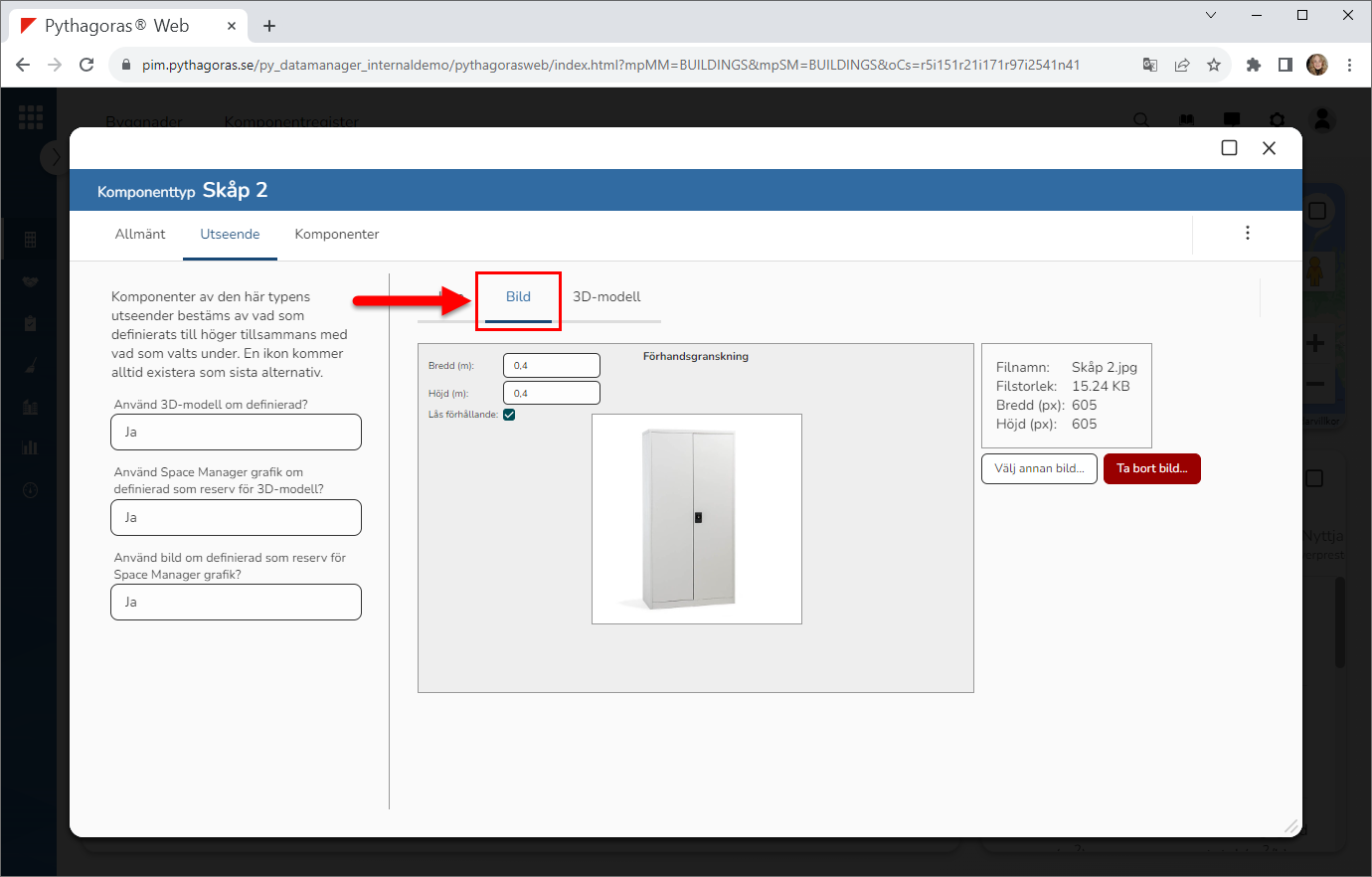Reload the page in the browser
1372x877 pixels.
(x=86, y=65)
